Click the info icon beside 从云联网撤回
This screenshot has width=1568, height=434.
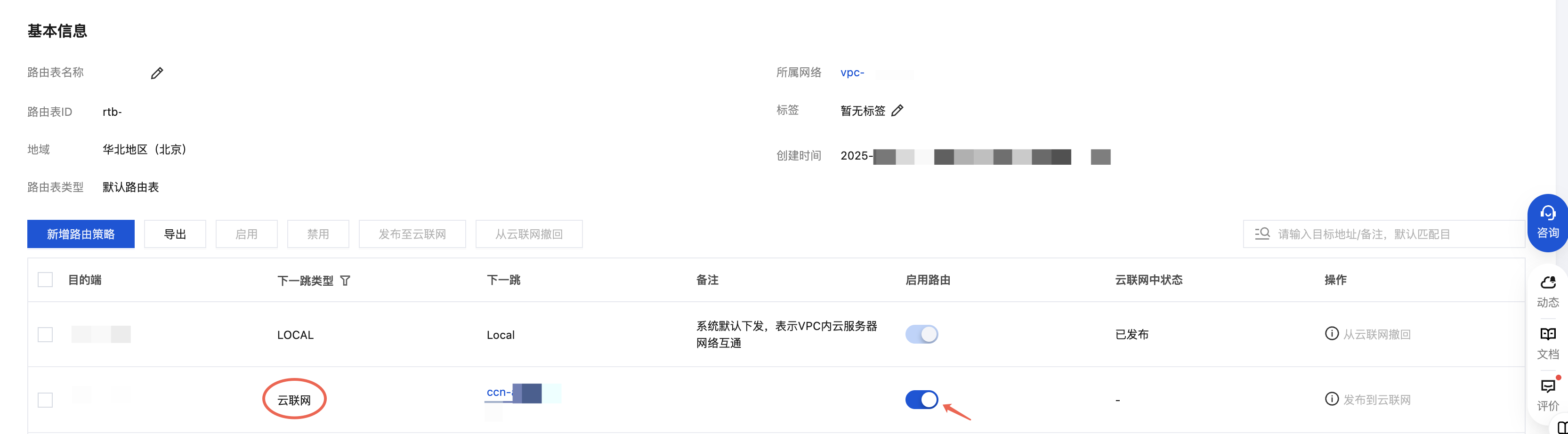[x=1331, y=334]
